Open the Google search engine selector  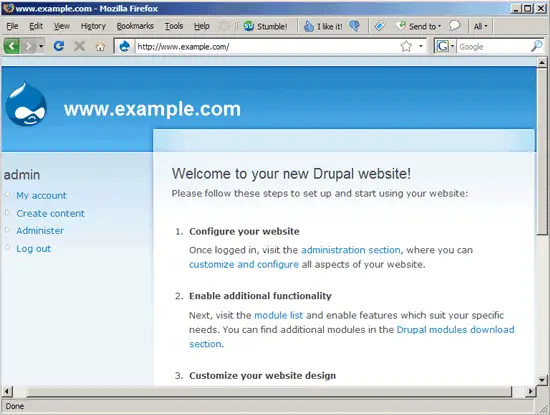pyautogui.click(x=445, y=46)
